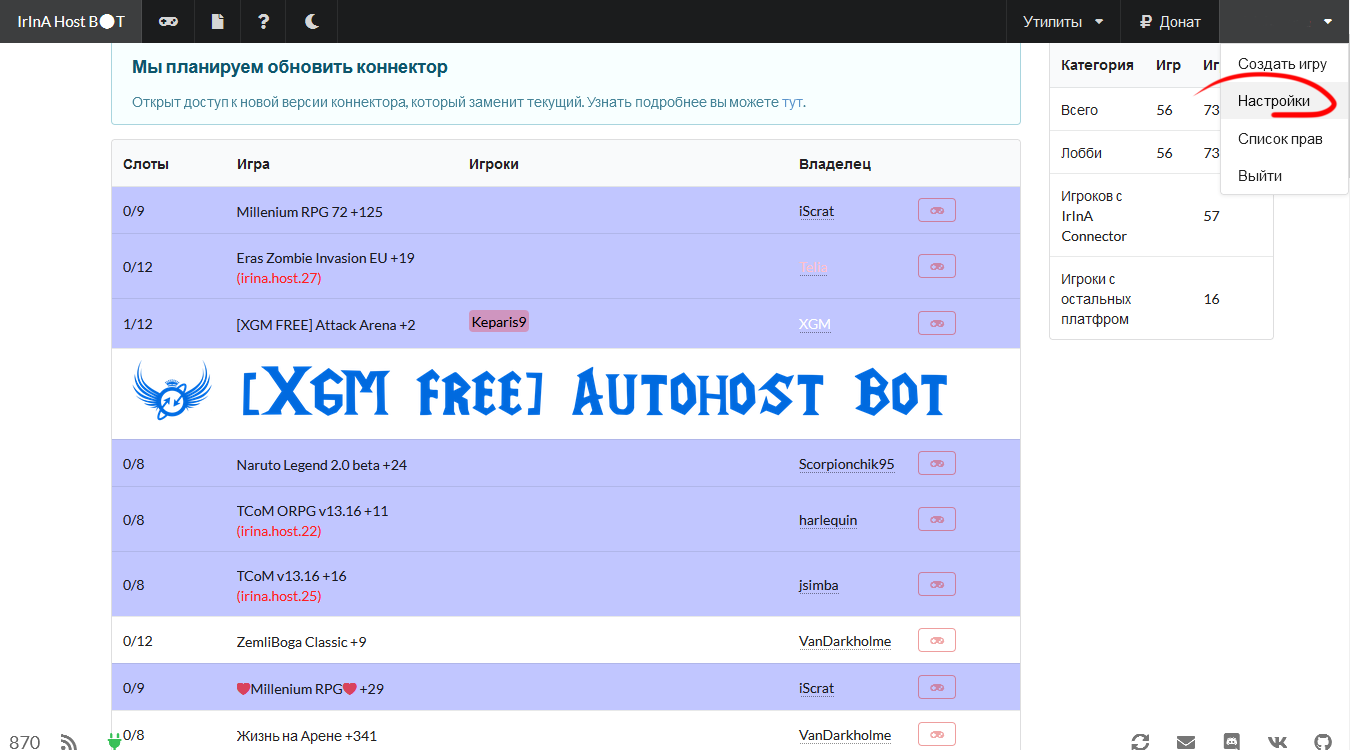1350x750 pixels.
Task: Open iScrat owner of ❤Millenium RPG❤ +29
Action: [816, 688]
